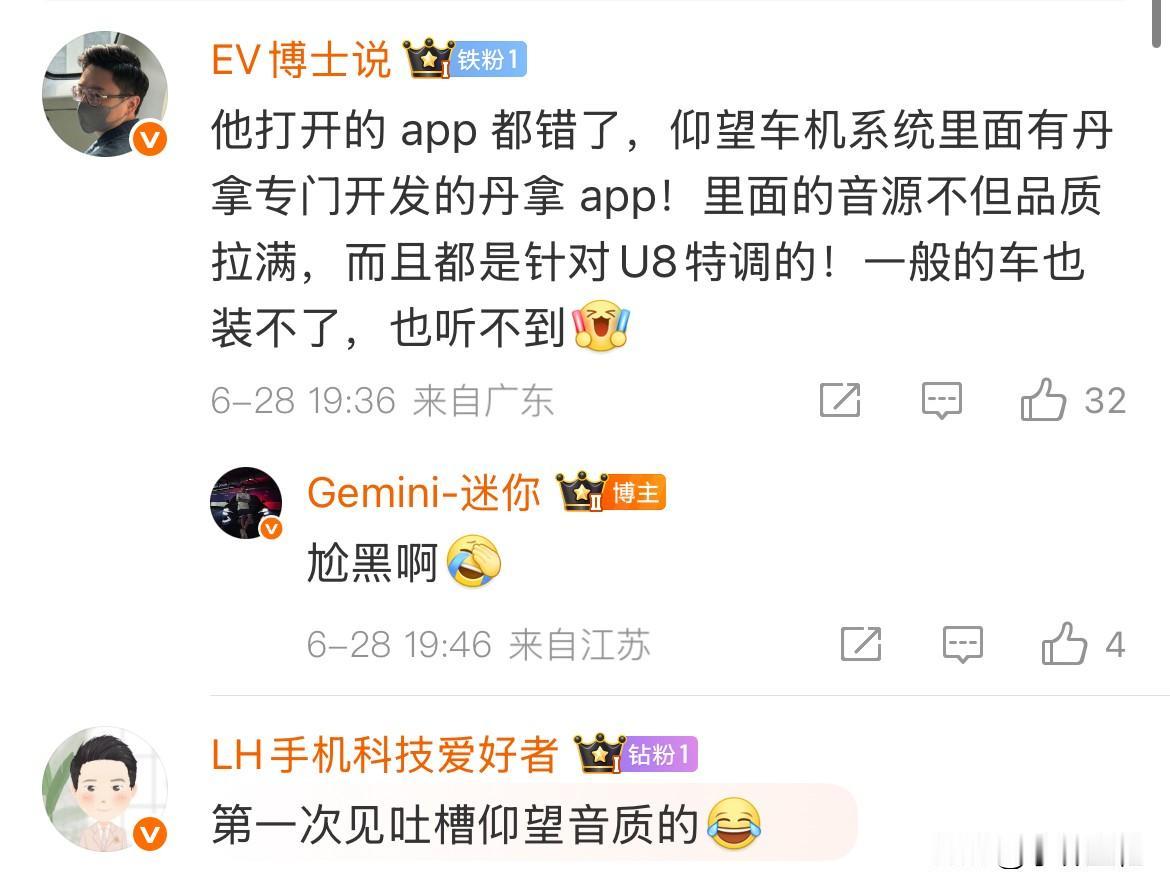
Task: Open reply bubble on Gemini-迷你's comment
Action: coord(963,644)
